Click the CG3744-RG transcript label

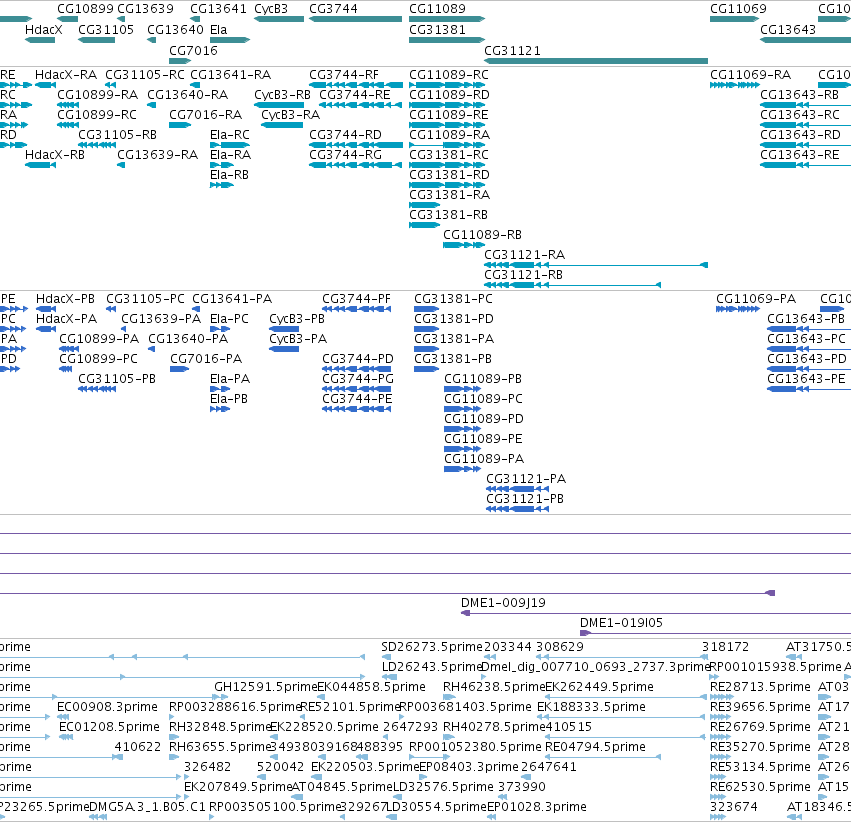tap(345, 155)
